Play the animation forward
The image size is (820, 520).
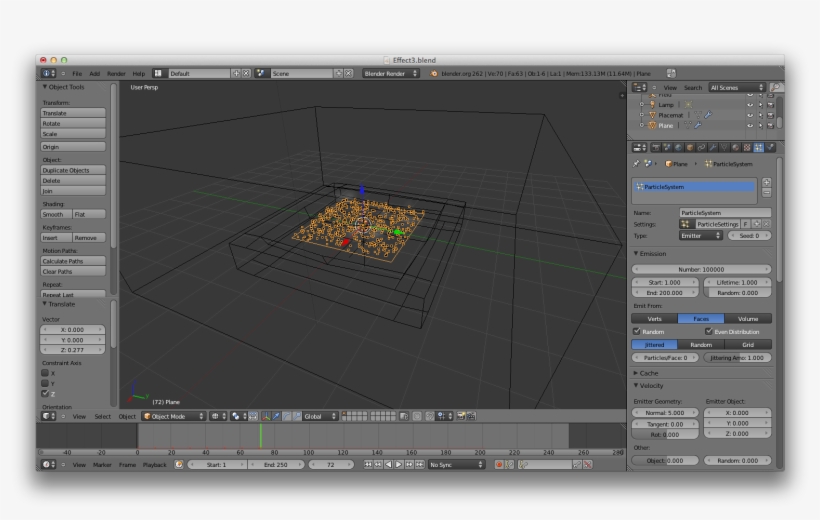pyautogui.click(x=398, y=465)
